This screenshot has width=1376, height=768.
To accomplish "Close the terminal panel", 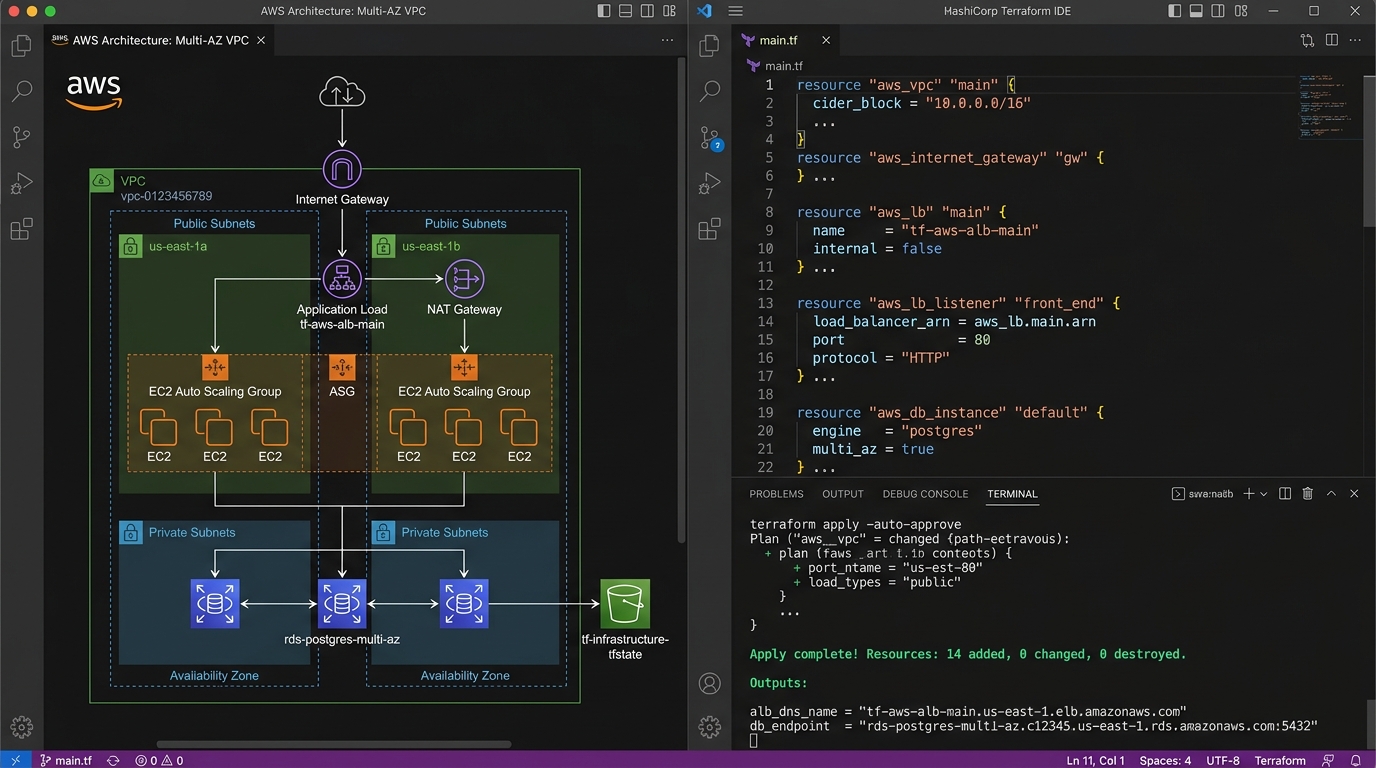I will (x=1354, y=494).
